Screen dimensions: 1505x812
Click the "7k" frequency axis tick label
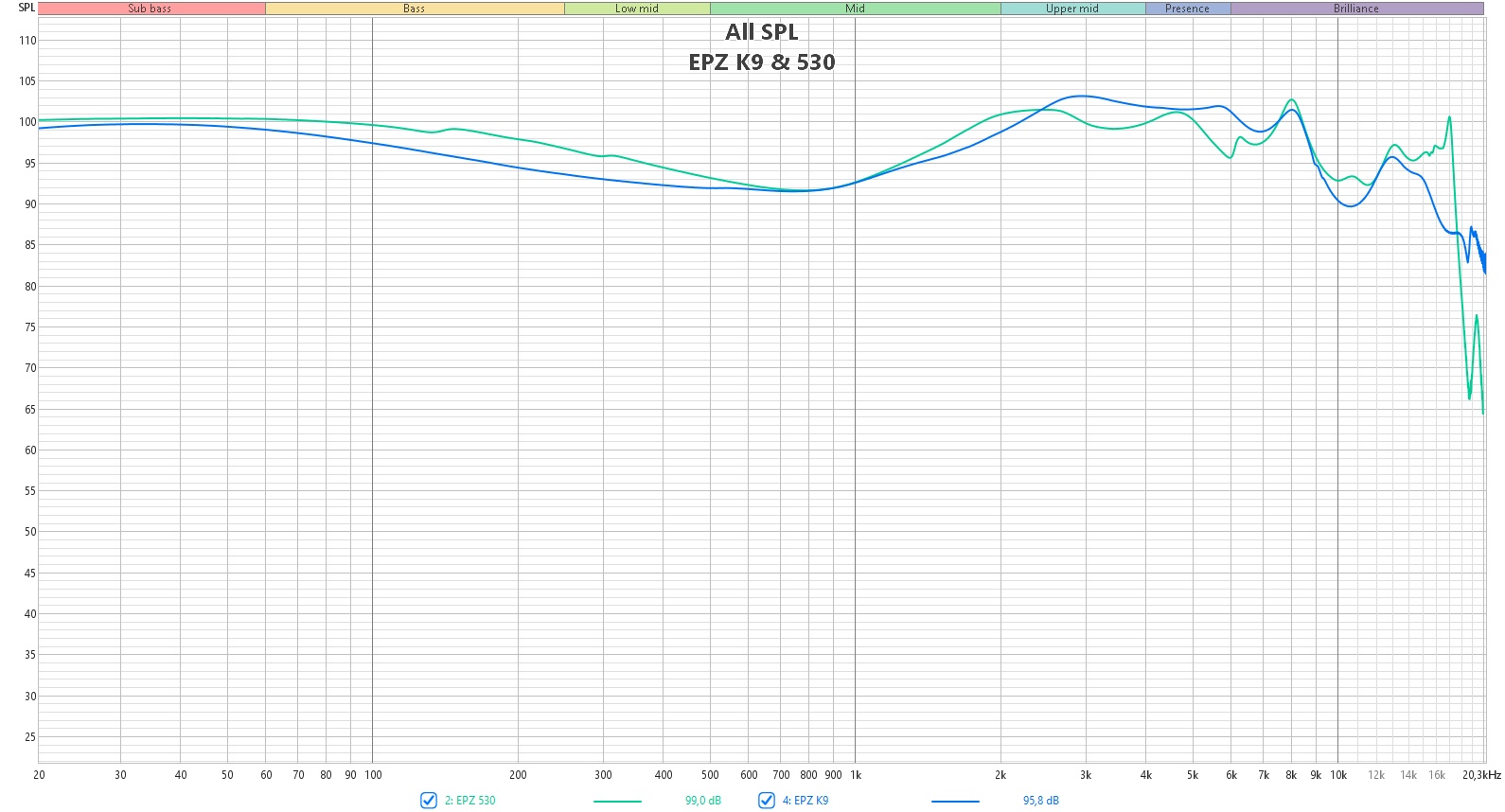(x=1264, y=775)
